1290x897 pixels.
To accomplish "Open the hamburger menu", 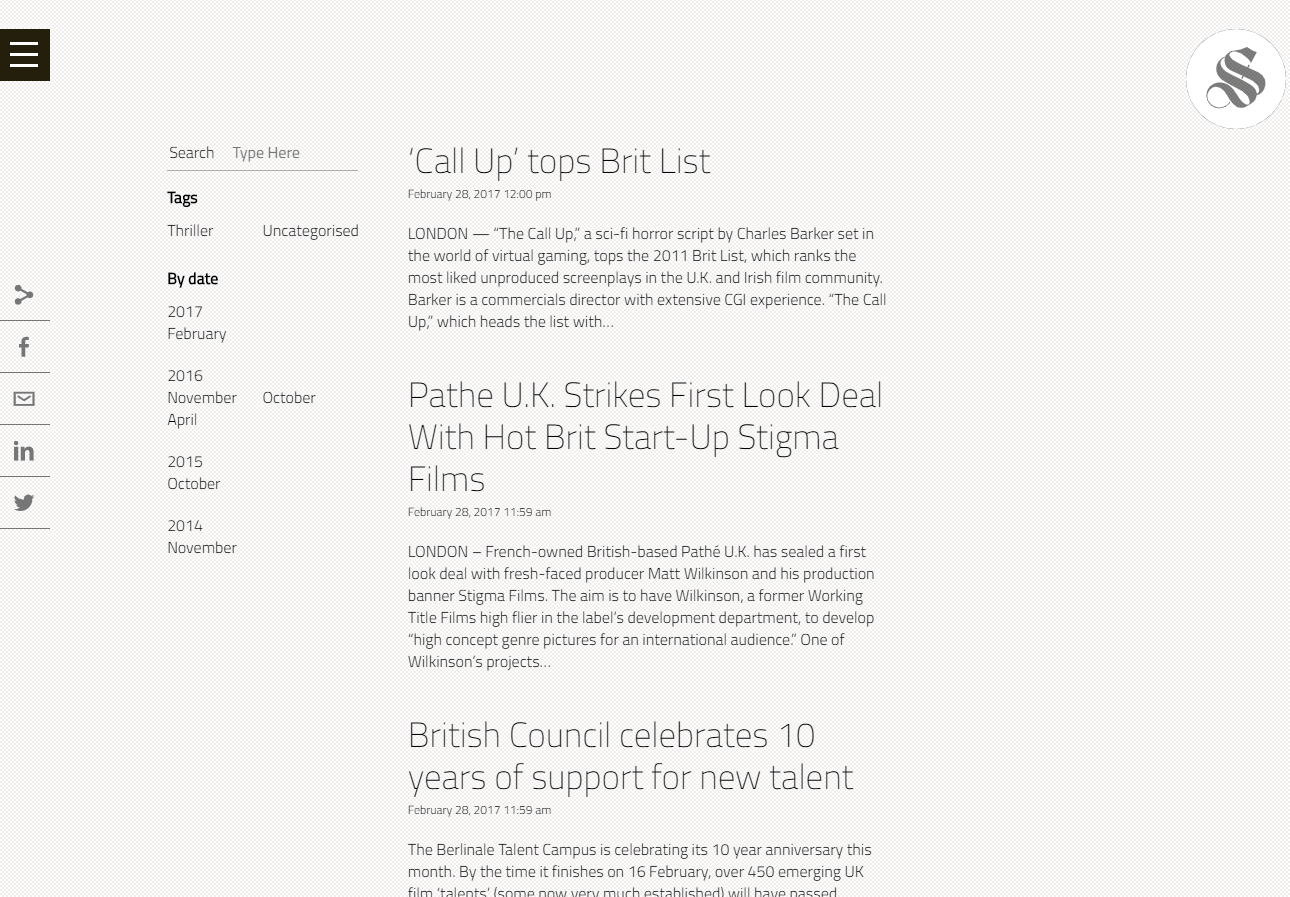I will pyautogui.click(x=24, y=55).
